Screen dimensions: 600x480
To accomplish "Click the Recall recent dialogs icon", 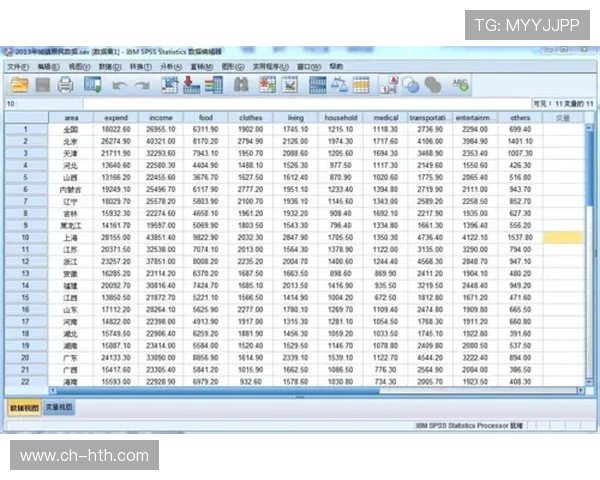I will pyautogui.click(x=92, y=85).
